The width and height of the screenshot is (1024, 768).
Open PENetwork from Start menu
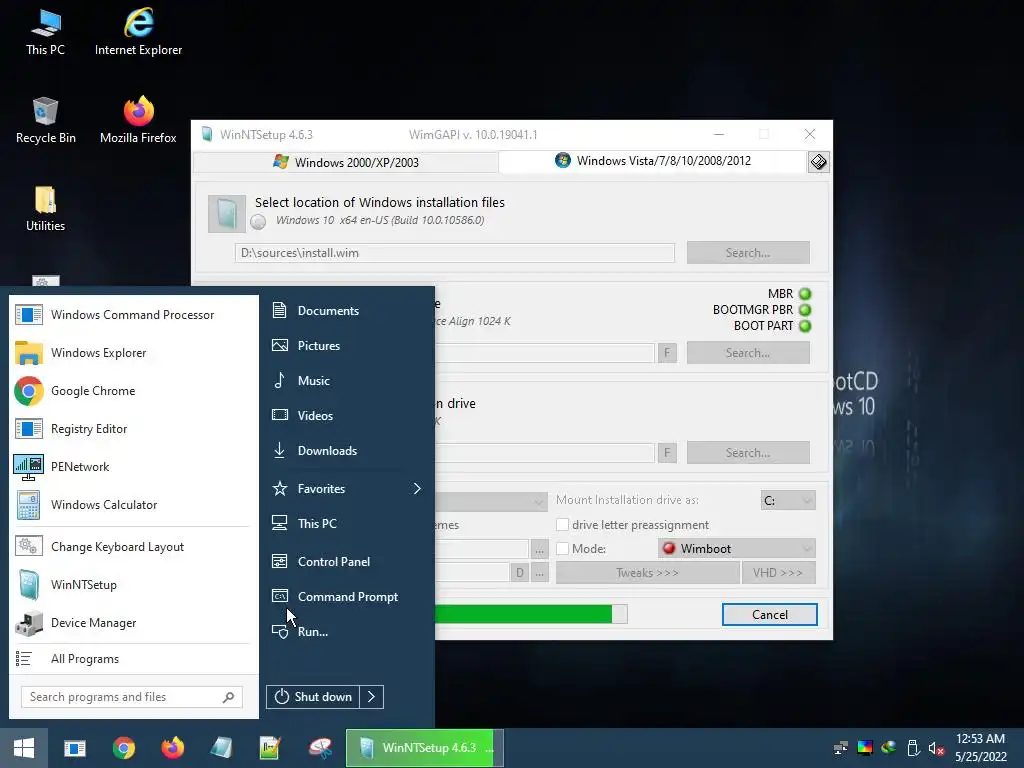[x=131, y=466]
